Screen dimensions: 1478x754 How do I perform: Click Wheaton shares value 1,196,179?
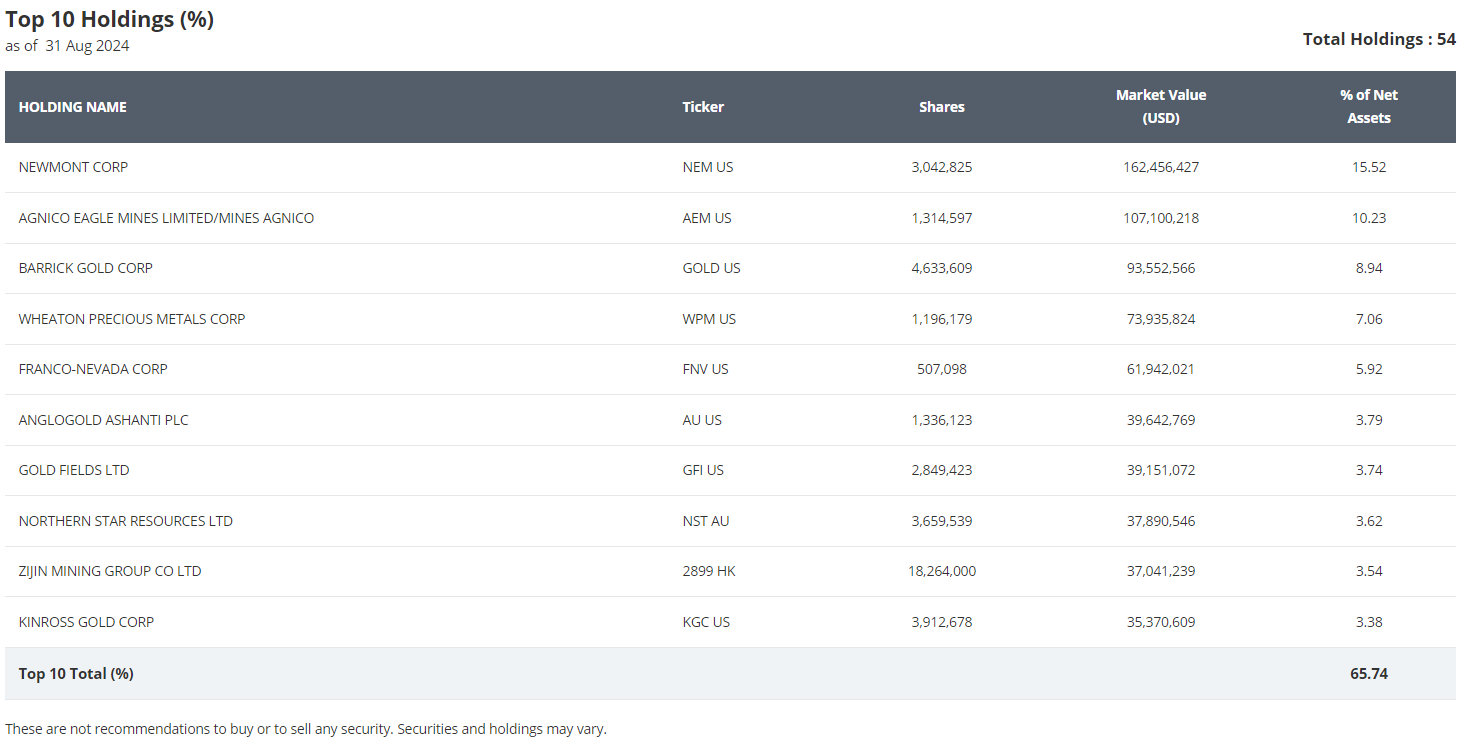942,319
